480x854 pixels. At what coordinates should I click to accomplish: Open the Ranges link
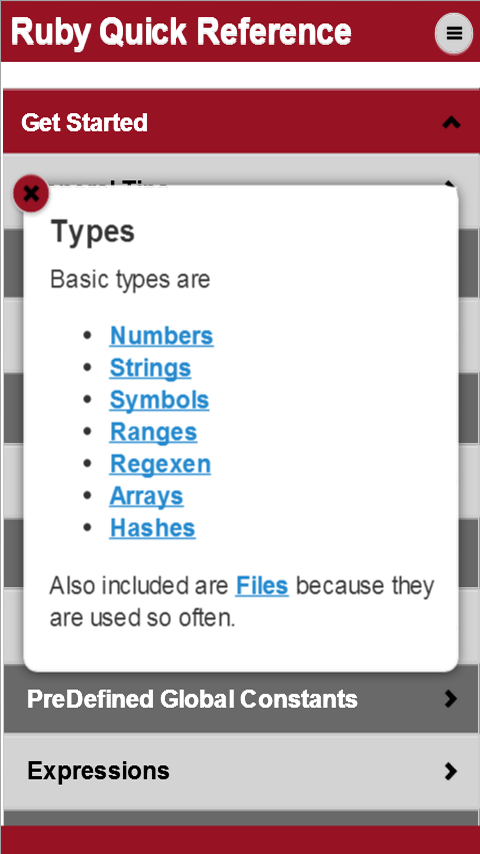click(153, 432)
